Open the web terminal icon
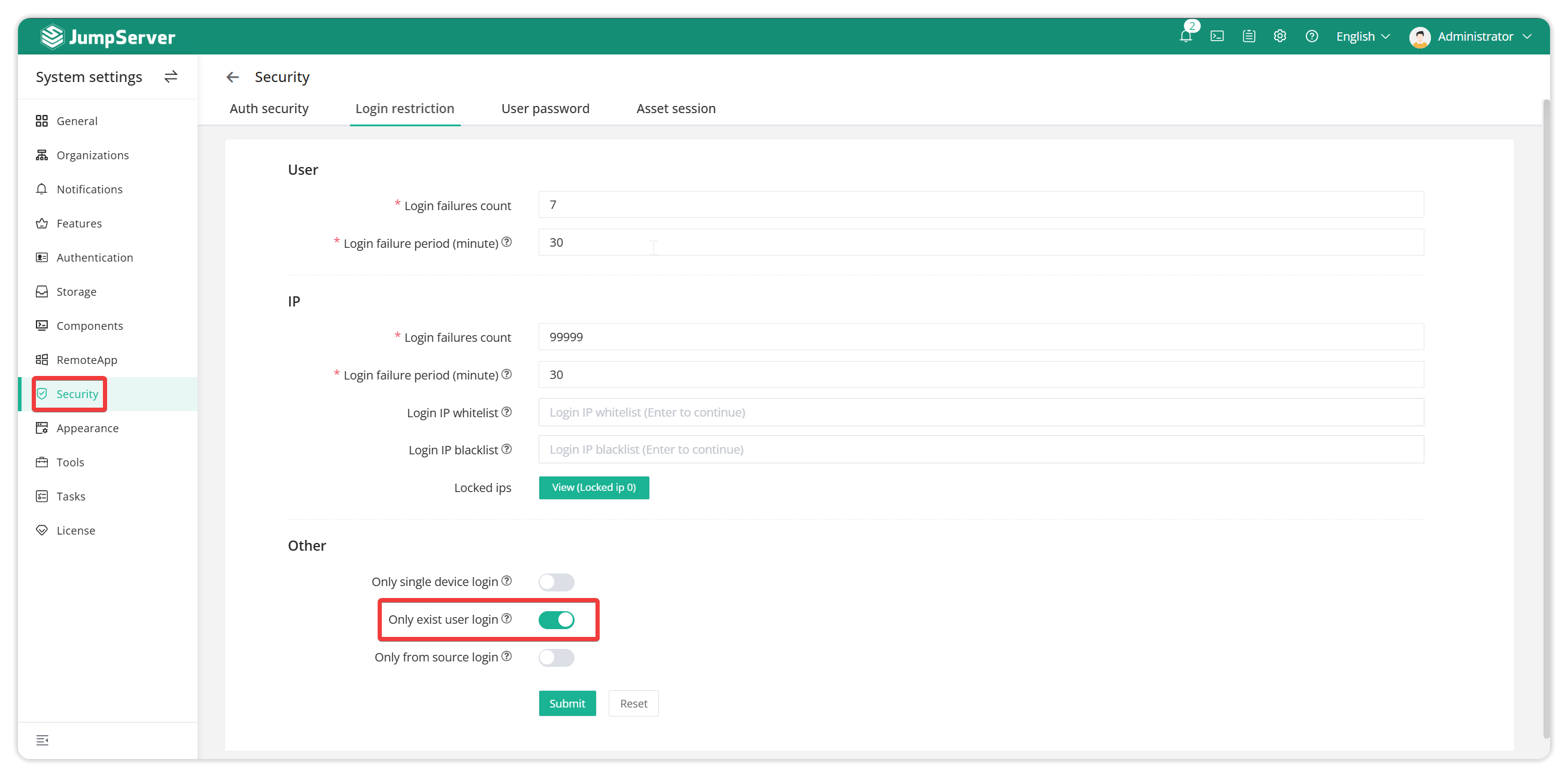This screenshot has width=1568, height=771. 1217,36
